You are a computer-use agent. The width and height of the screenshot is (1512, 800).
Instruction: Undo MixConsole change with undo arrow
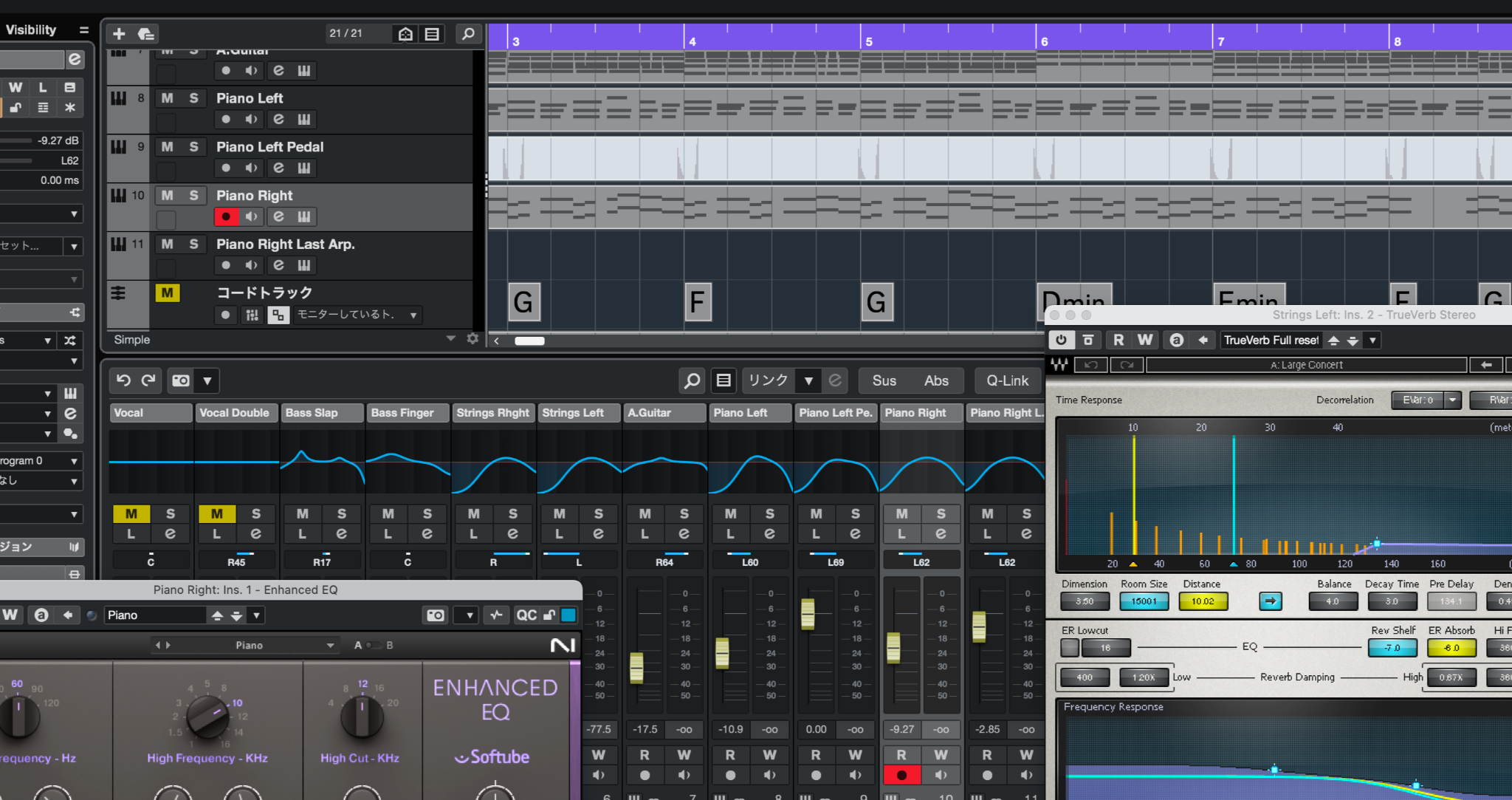click(x=124, y=380)
